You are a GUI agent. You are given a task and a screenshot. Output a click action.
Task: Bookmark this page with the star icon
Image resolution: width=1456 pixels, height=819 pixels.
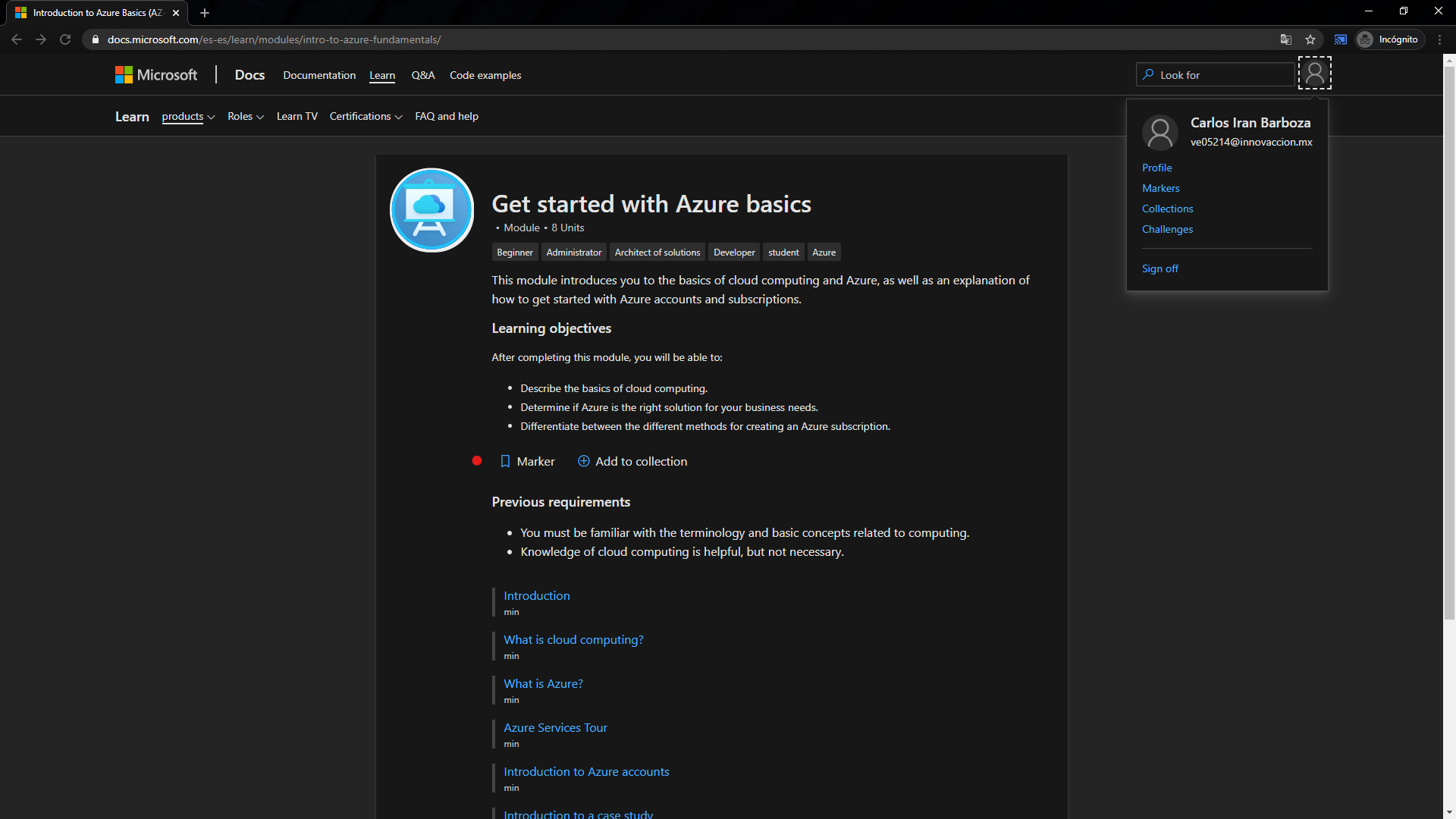pos(1310,39)
